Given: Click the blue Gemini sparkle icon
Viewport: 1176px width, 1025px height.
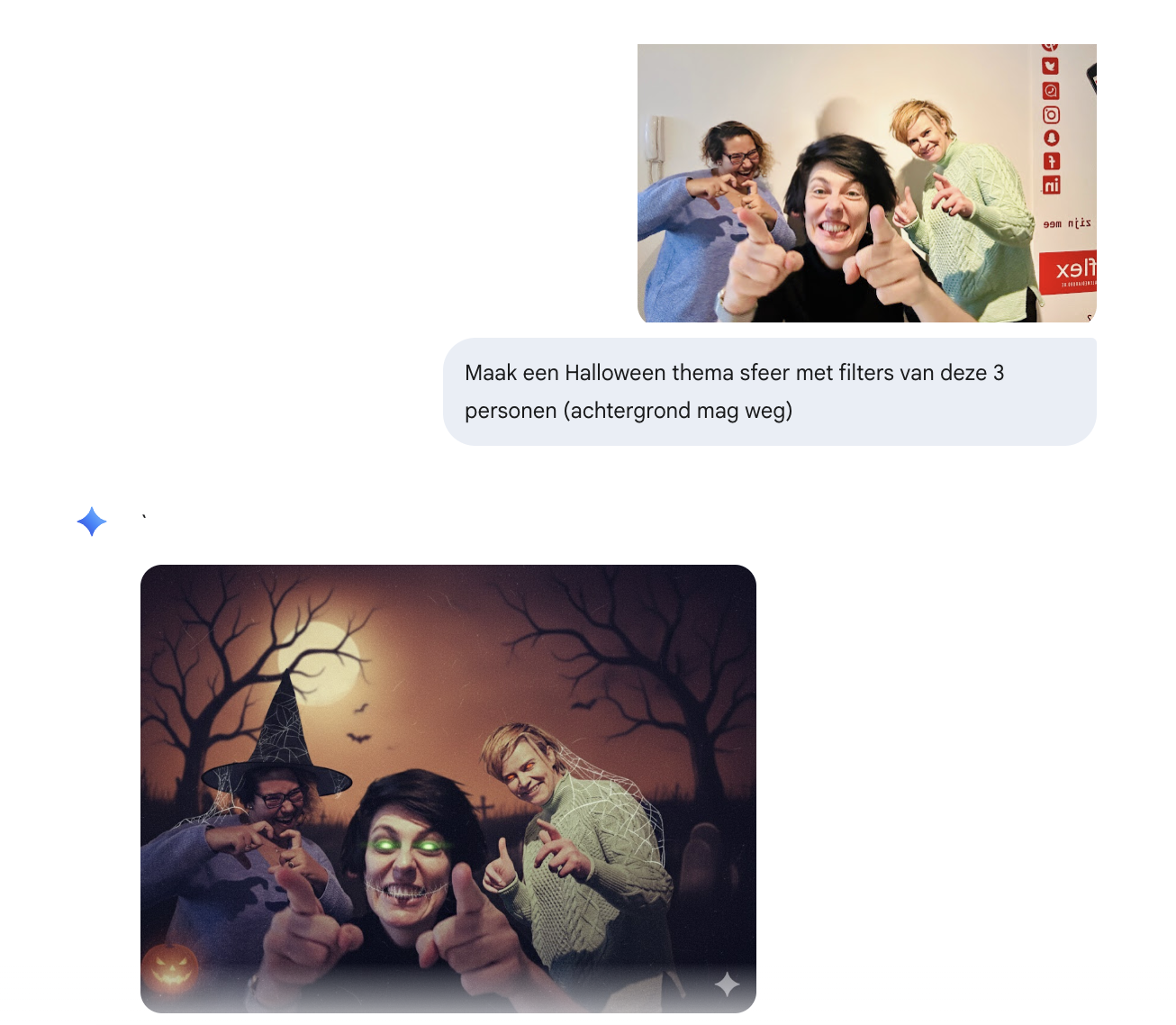Looking at the screenshot, I should (x=92, y=522).
